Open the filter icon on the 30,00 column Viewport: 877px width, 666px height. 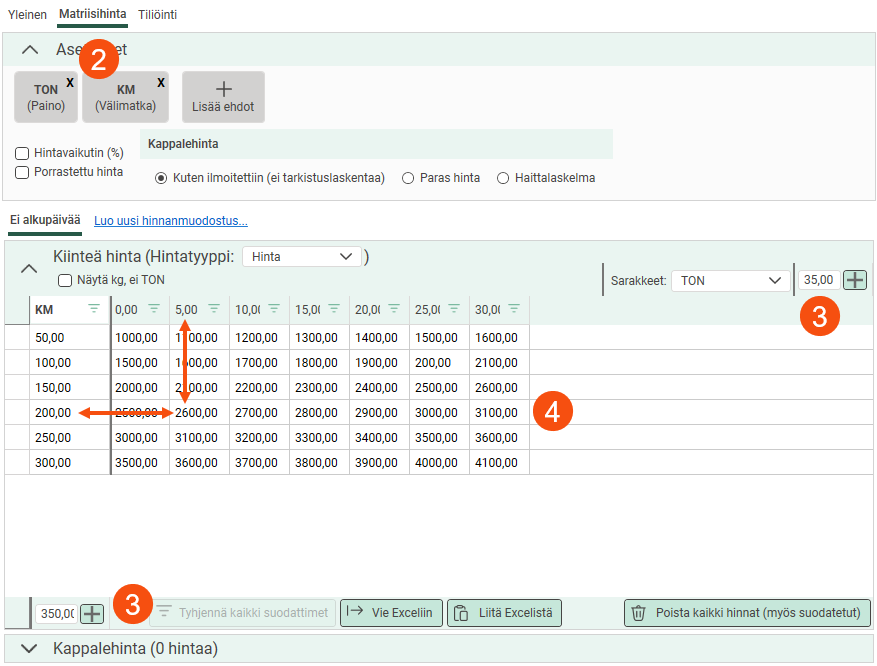[x=514, y=309]
